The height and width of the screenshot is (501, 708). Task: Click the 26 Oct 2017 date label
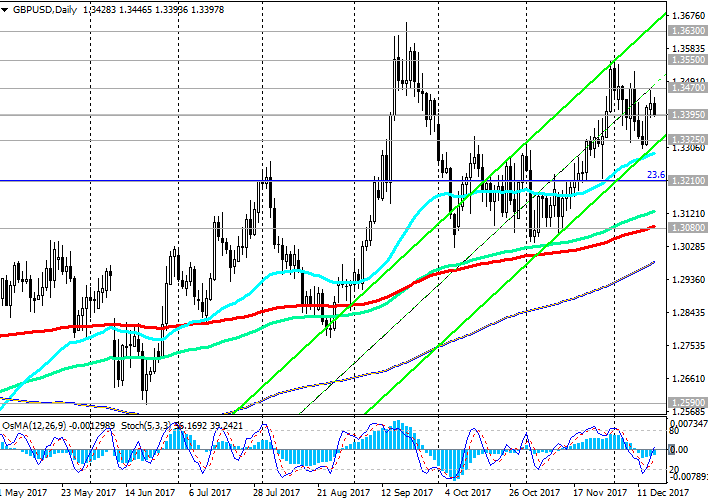[x=534, y=492]
